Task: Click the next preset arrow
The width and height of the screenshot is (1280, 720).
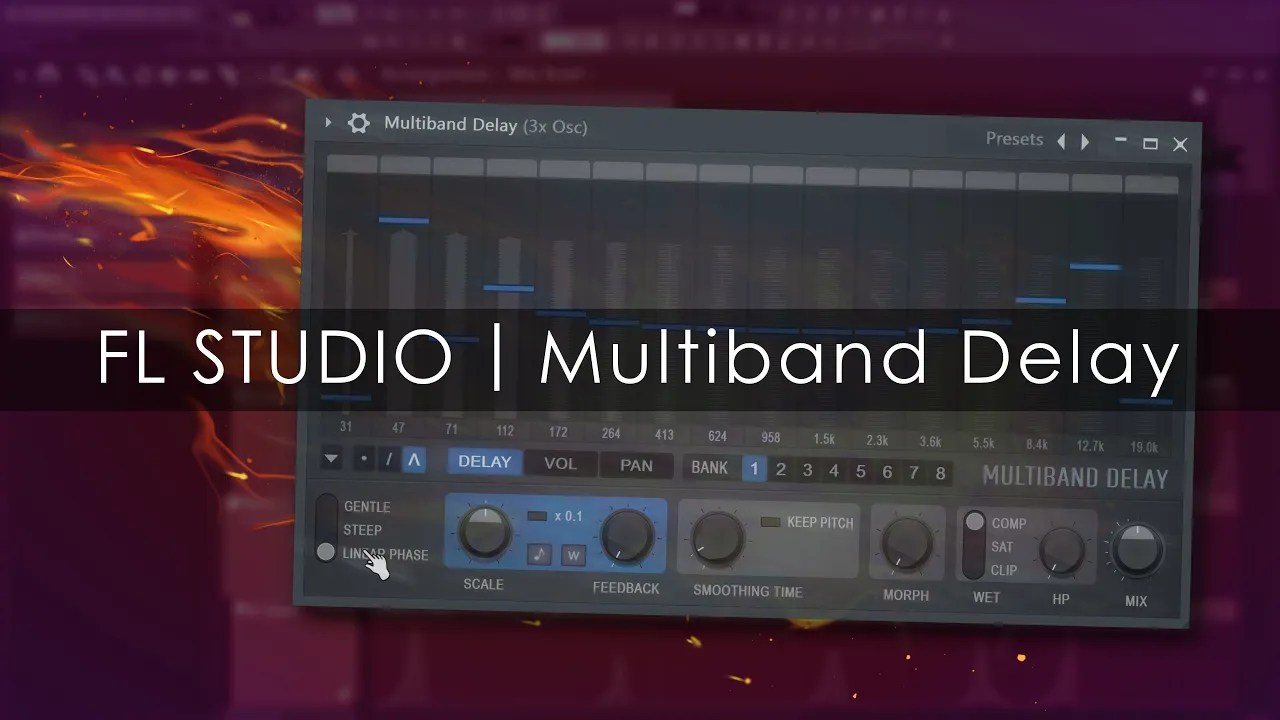Action: [x=1086, y=141]
